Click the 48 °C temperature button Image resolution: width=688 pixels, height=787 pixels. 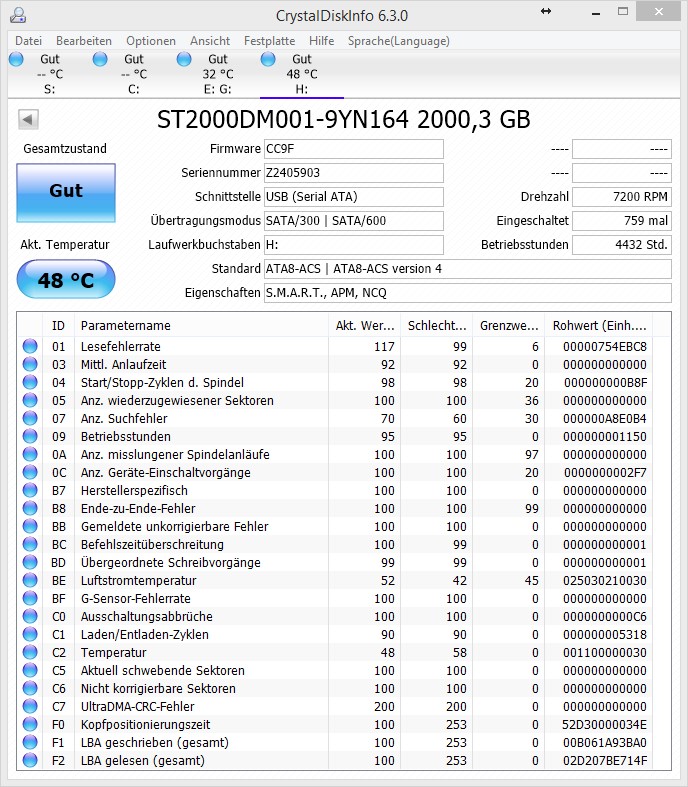(x=66, y=280)
